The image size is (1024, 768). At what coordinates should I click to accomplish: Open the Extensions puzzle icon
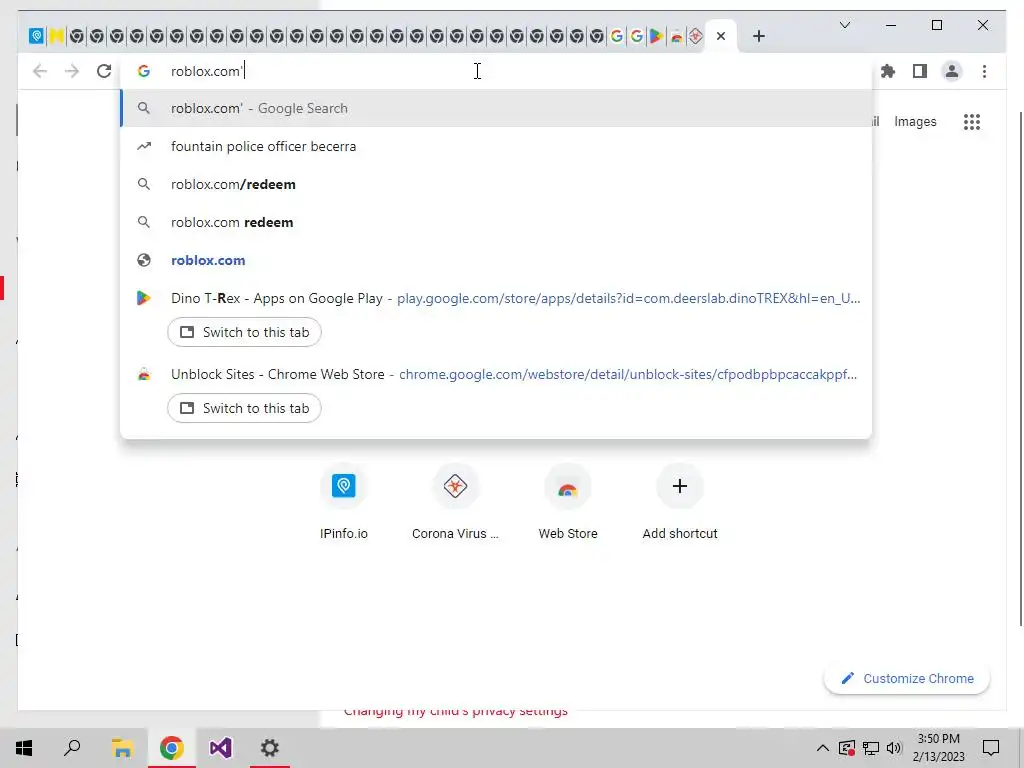(x=888, y=71)
